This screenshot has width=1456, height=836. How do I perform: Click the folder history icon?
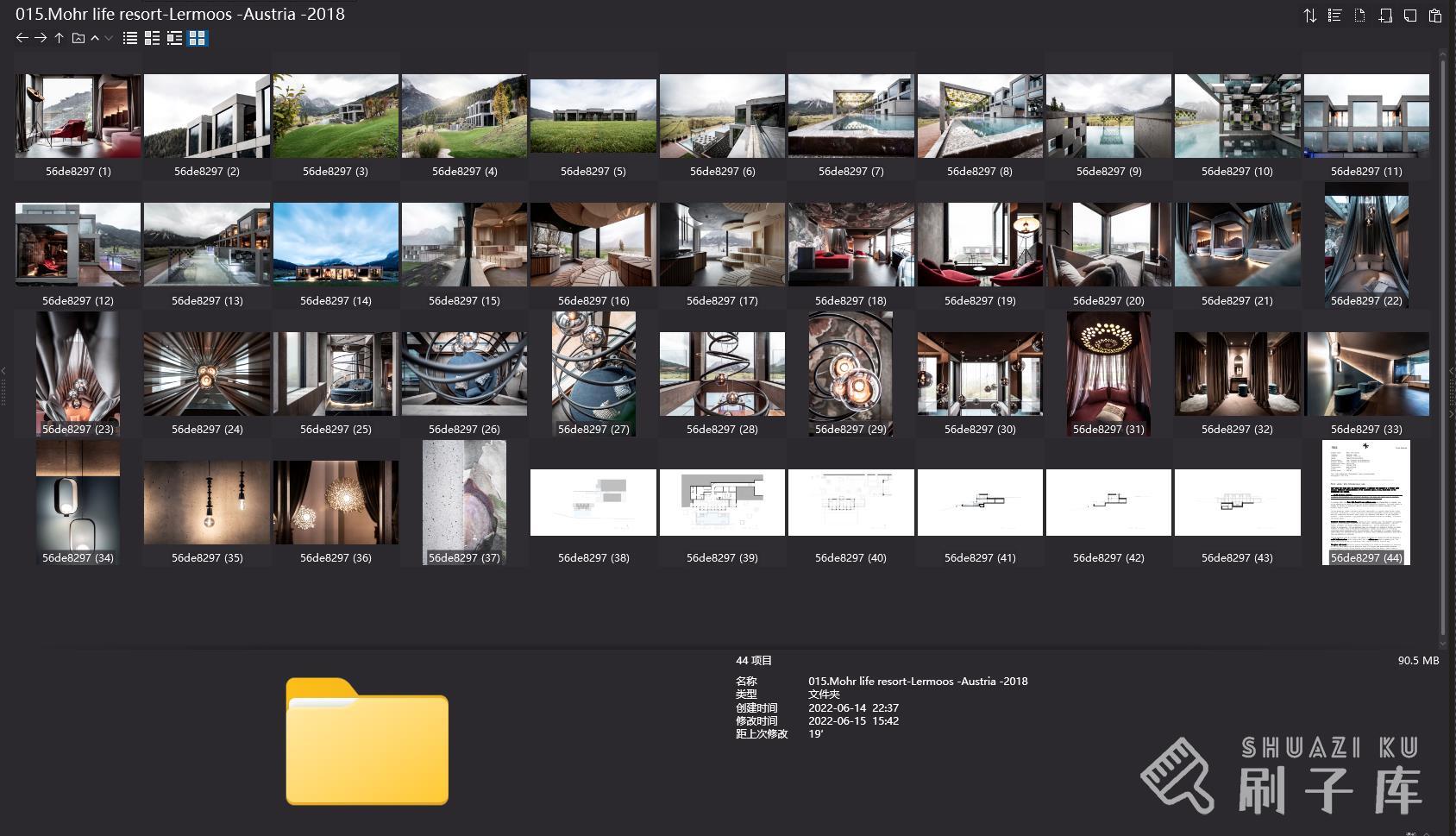point(78,38)
